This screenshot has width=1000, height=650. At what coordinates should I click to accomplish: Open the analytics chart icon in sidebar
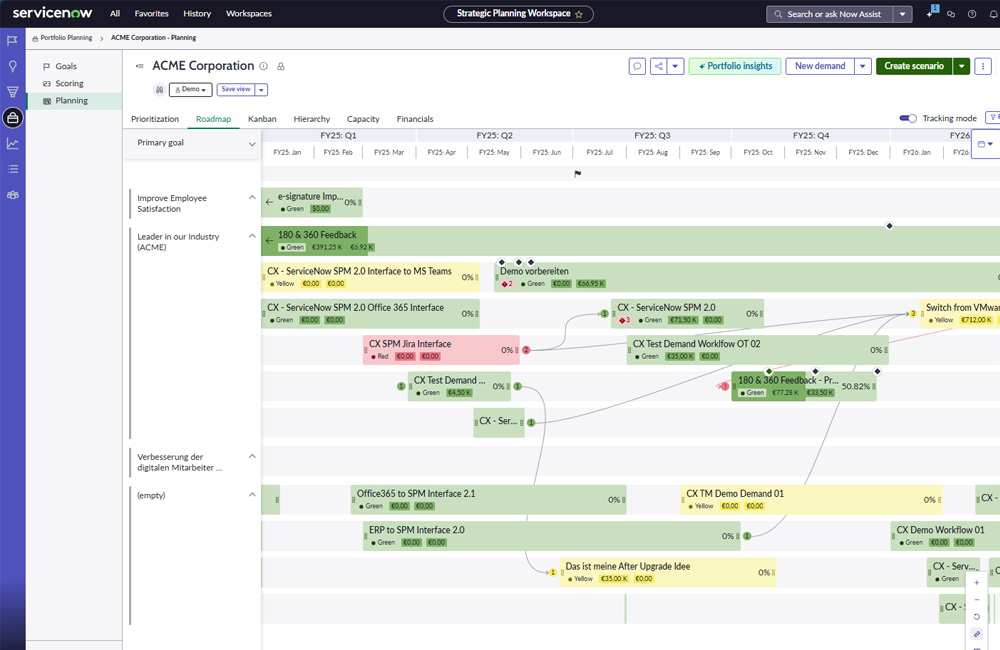coord(12,144)
